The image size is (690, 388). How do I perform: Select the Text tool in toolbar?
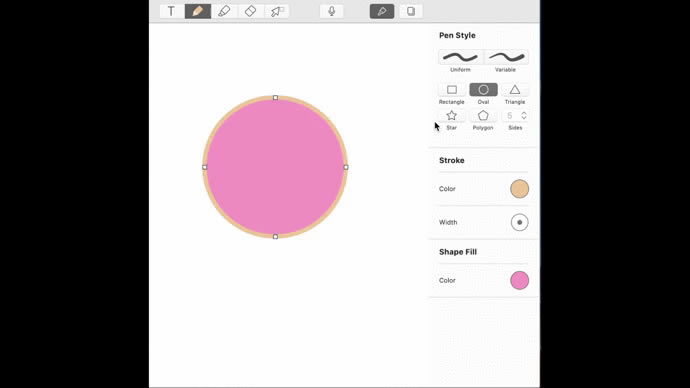click(x=171, y=11)
